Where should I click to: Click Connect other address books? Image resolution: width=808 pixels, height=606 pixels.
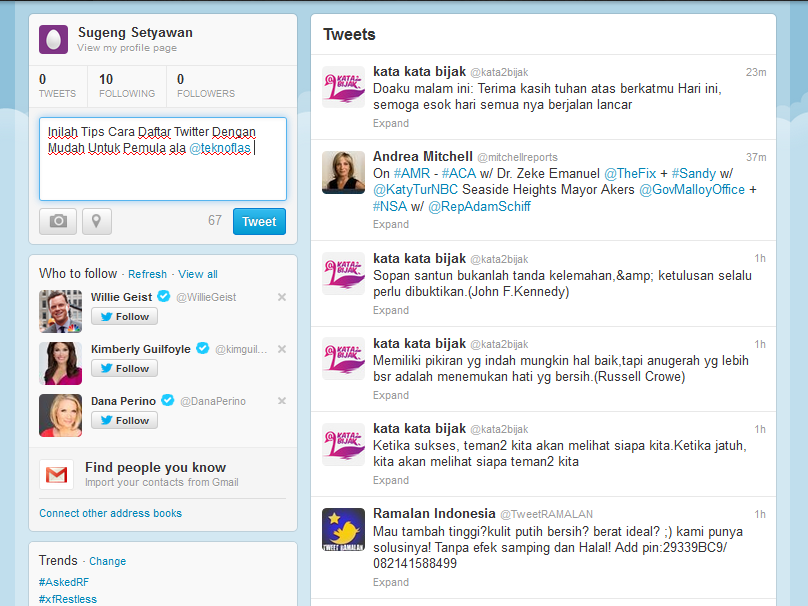(110, 513)
